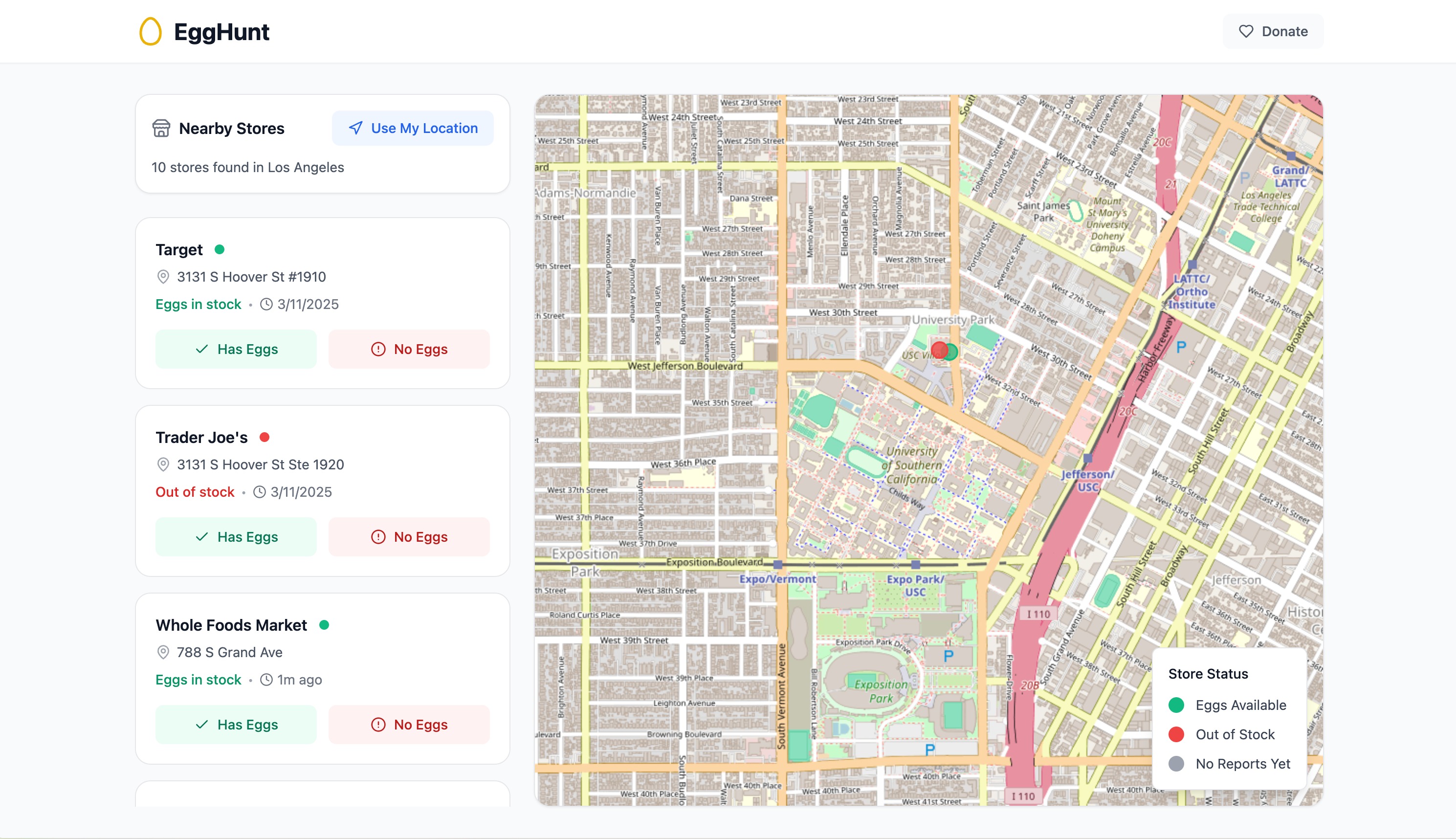
Task: Click the Eggs Available green legend swatch
Action: point(1176,706)
